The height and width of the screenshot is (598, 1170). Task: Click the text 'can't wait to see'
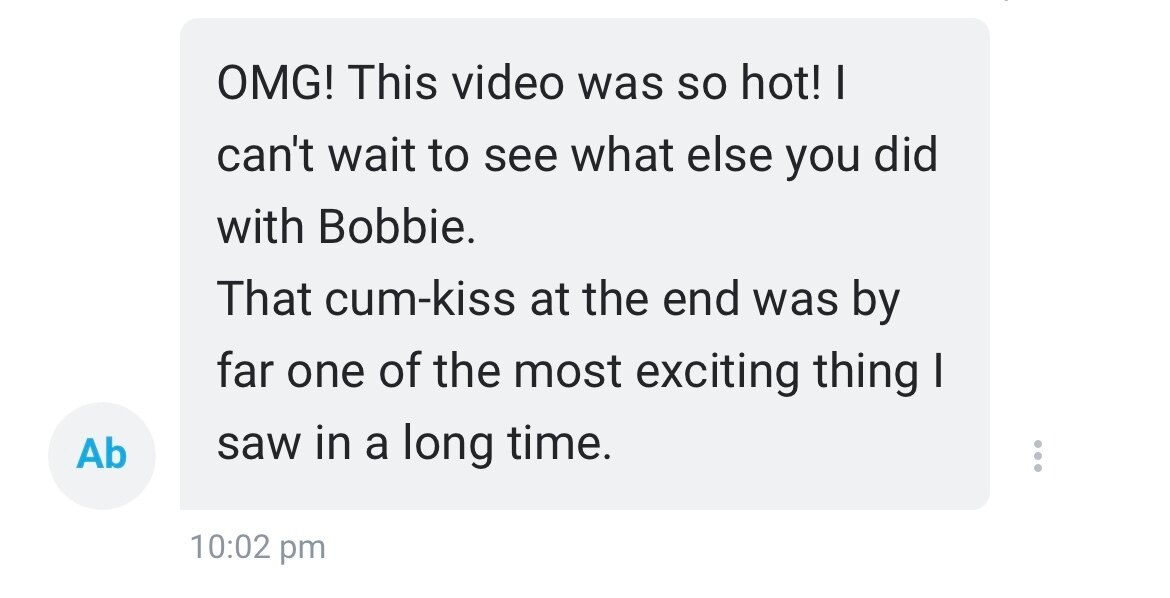(387, 155)
